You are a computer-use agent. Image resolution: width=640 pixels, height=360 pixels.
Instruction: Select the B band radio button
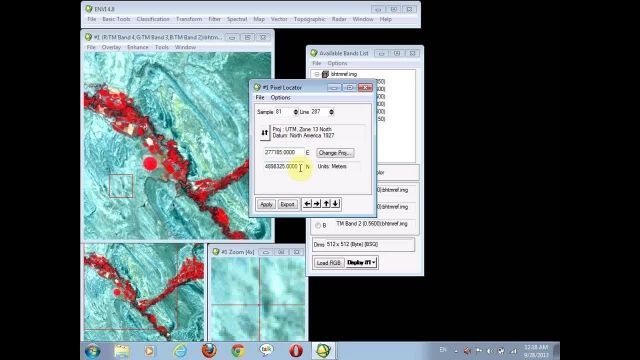318,225
